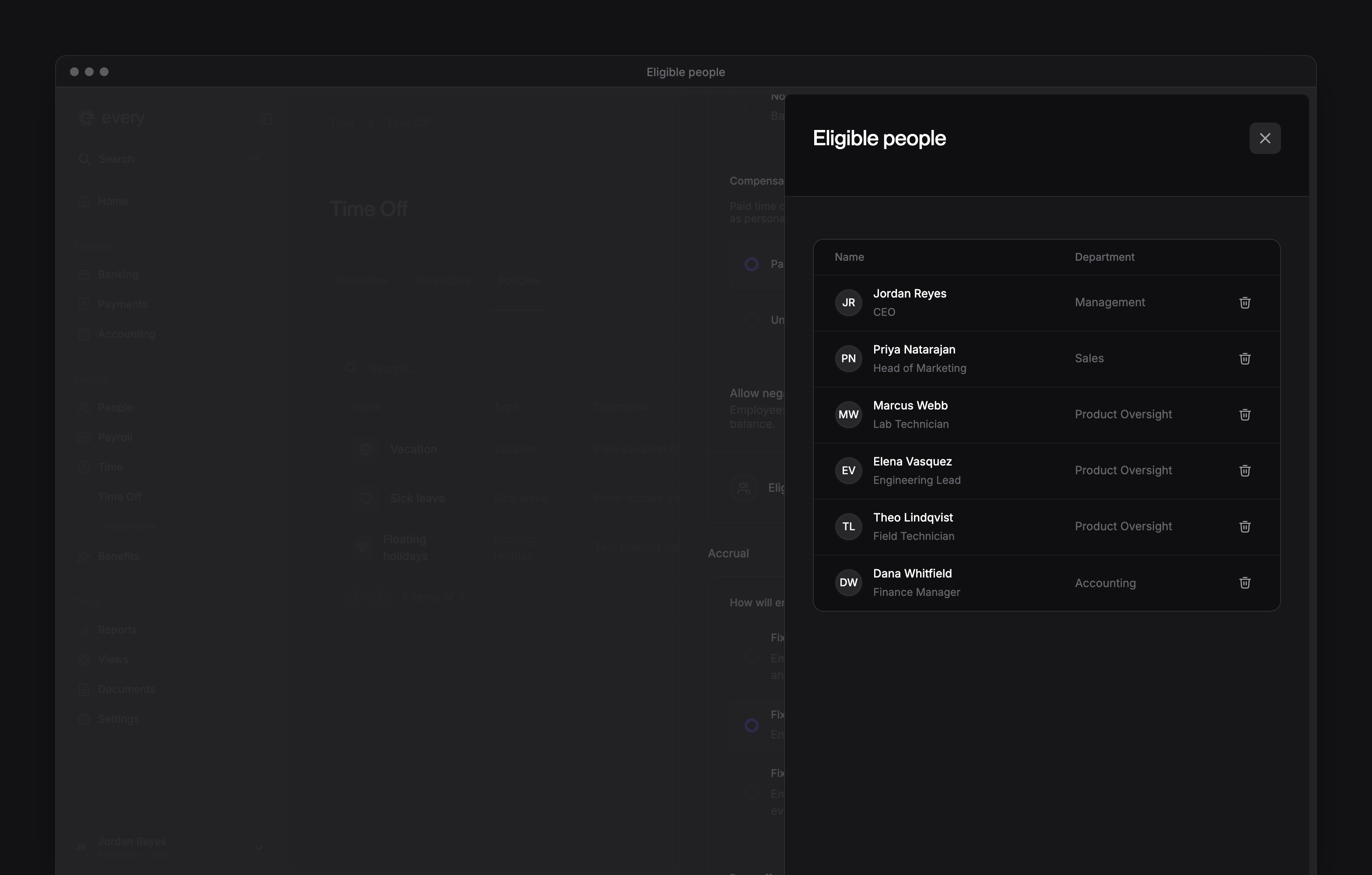Click the Lab Technician title
This screenshot has height=875, width=1372.
(910, 424)
